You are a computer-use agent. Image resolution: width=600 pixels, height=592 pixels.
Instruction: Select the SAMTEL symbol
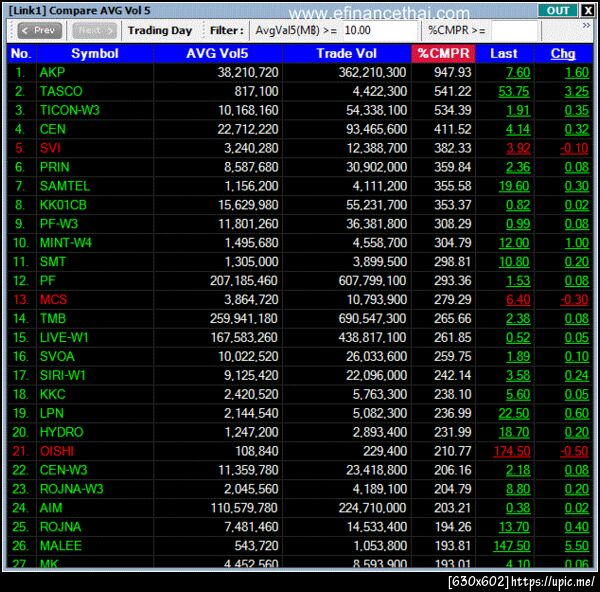[65, 186]
